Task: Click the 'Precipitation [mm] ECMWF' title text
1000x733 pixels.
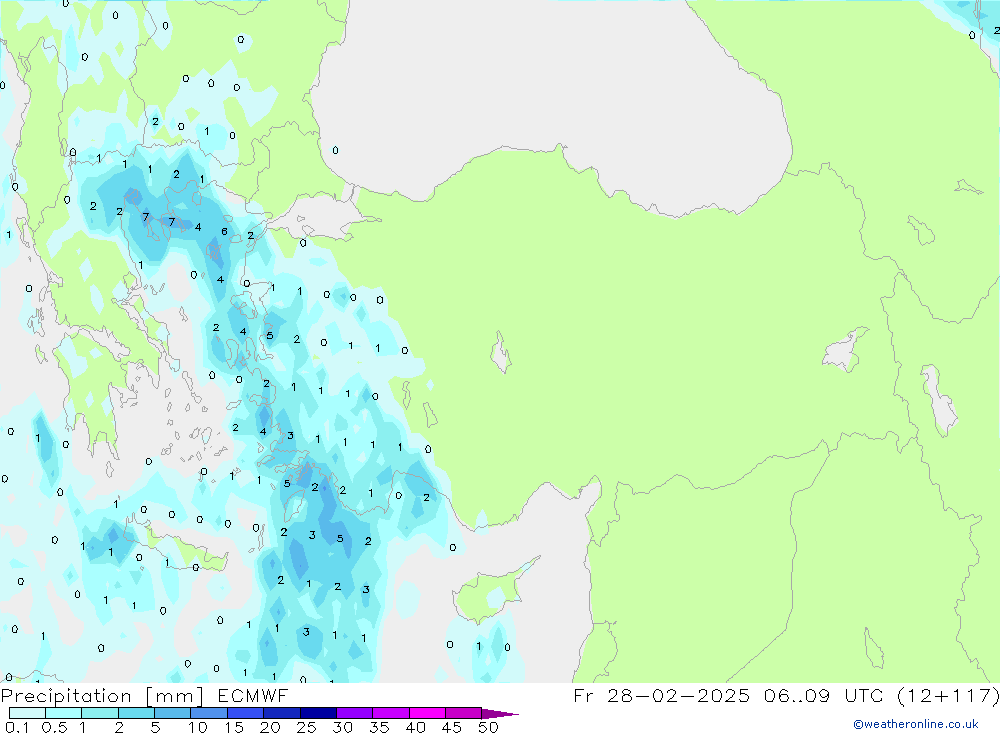Action: 144,695
